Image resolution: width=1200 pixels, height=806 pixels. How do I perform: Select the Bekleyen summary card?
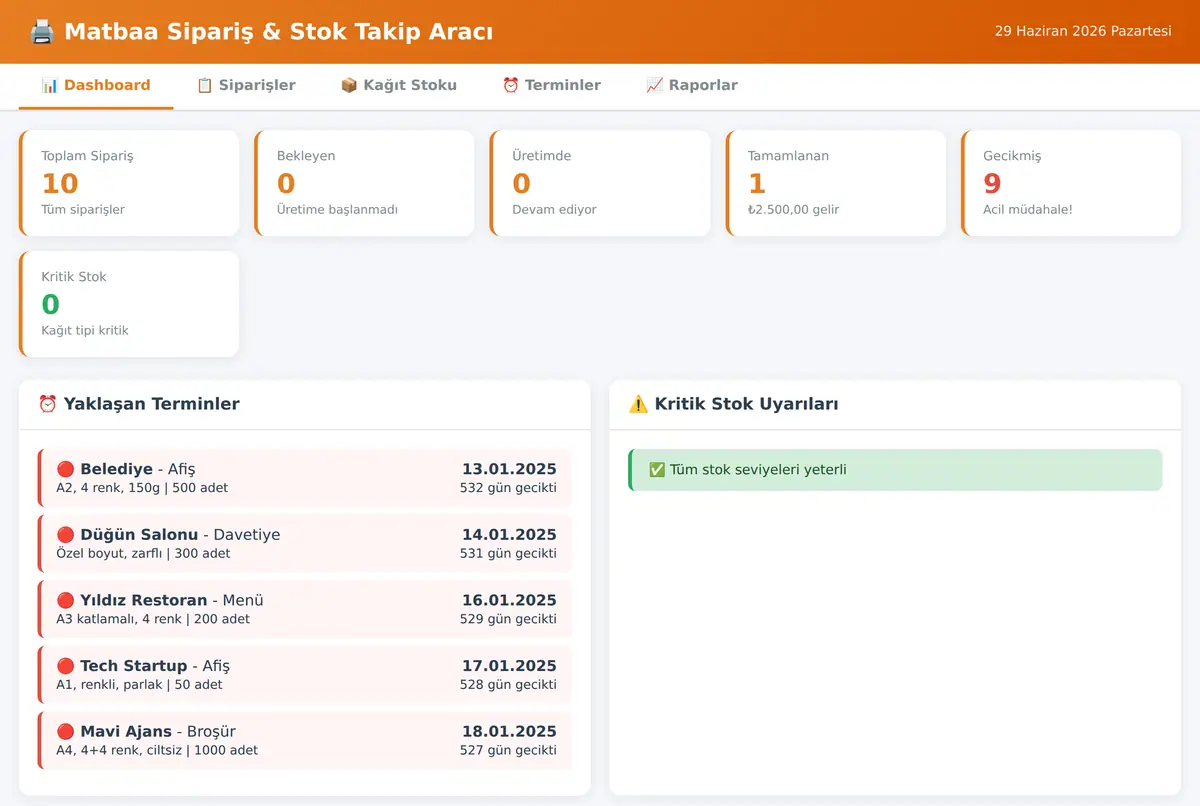pos(365,183)
